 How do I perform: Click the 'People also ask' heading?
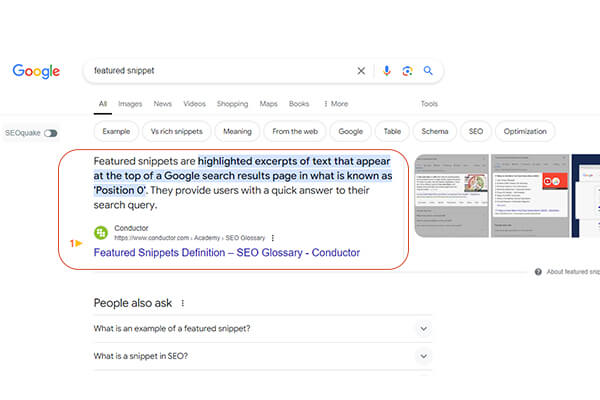[133, 303]
